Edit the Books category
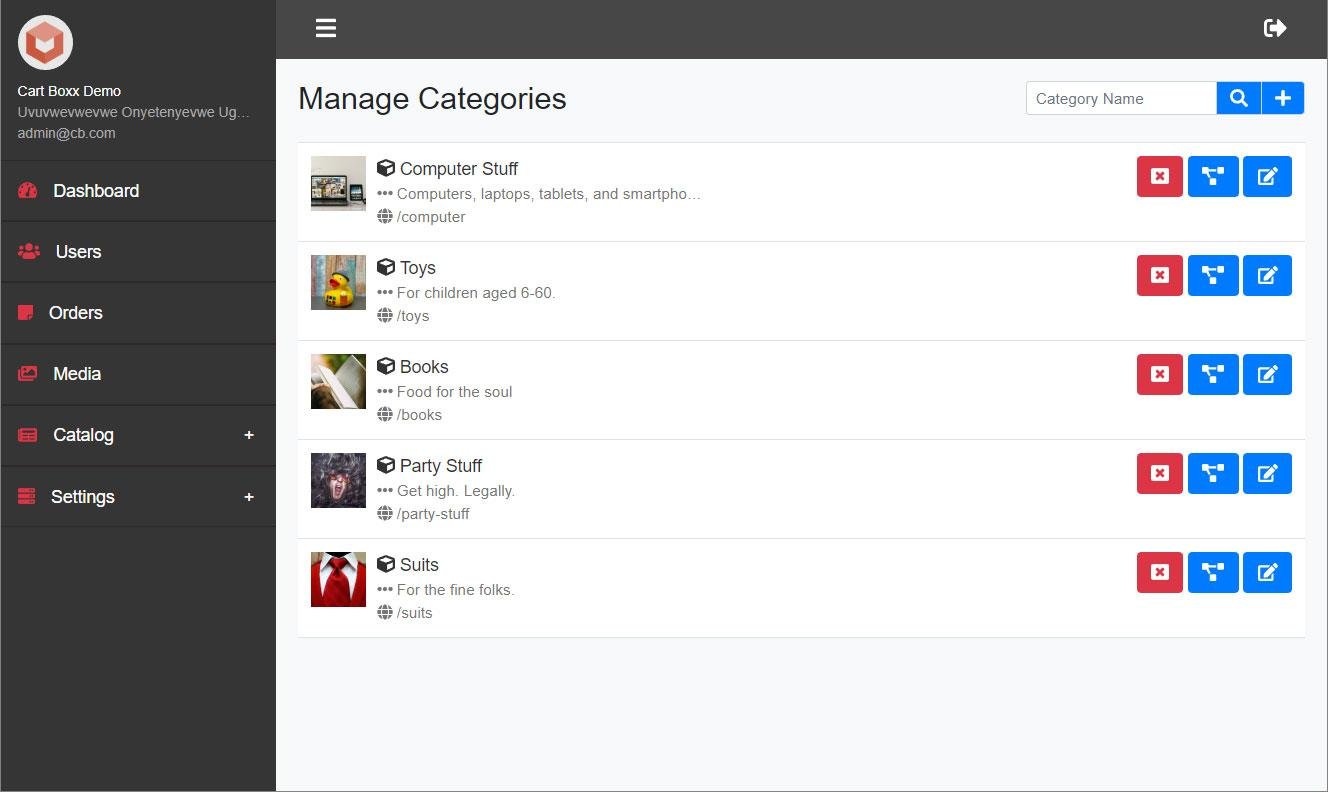Screen dimensions: 1328x792 [x=1267, y=374]
